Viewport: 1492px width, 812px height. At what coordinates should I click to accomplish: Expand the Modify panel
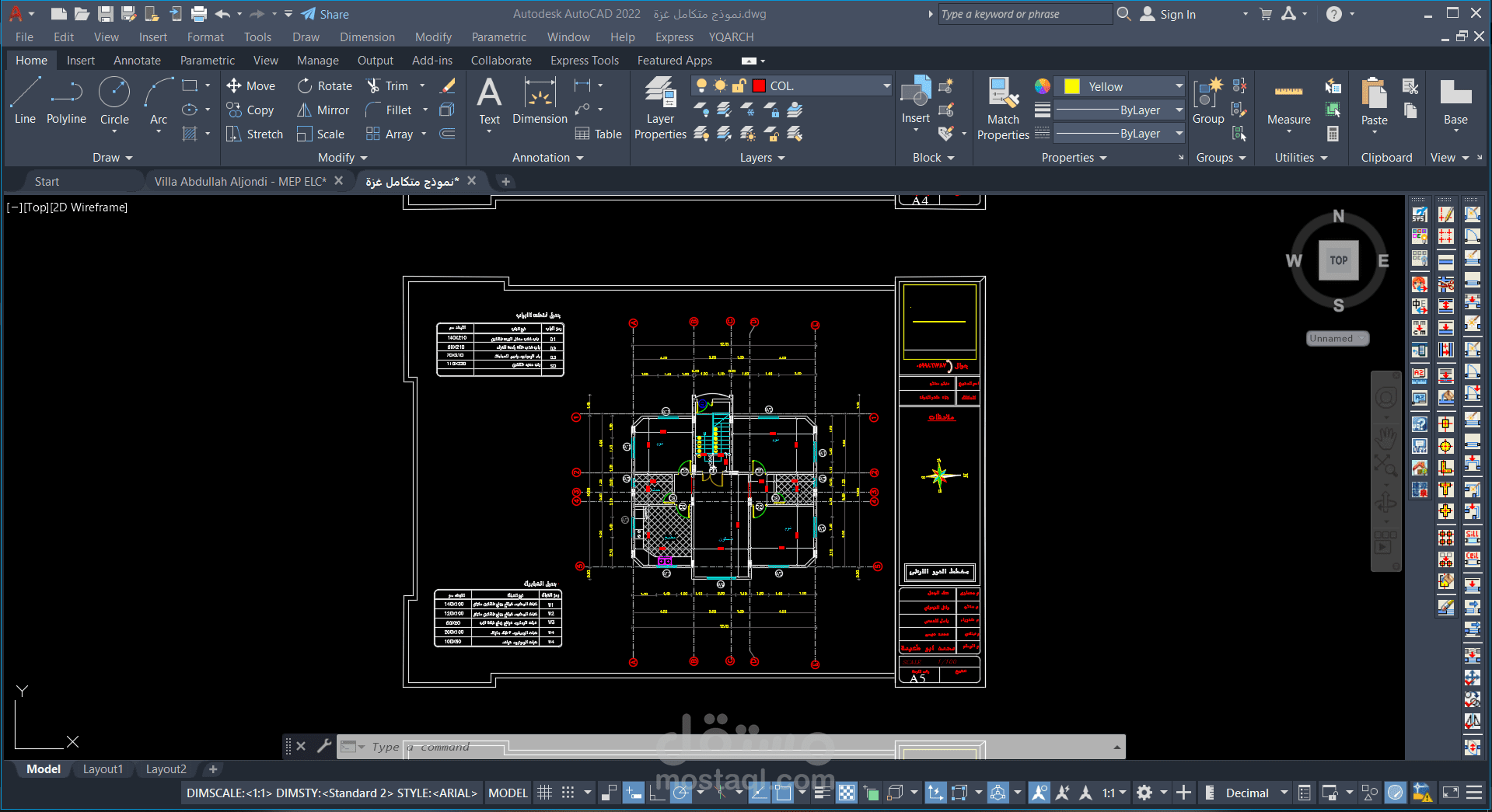click(x=343, y=158)
